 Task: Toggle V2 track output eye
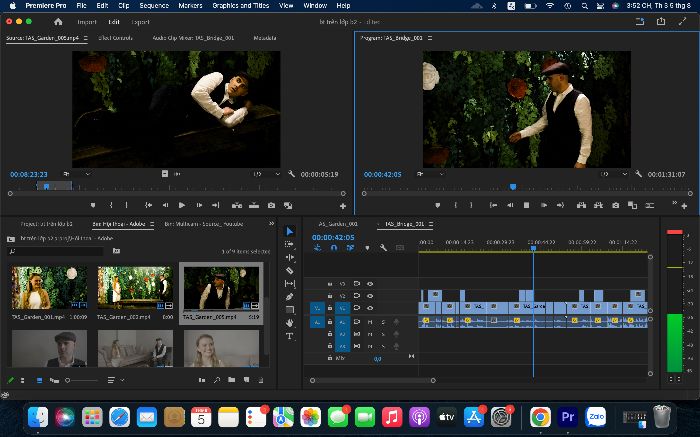(x=370, y=296)
